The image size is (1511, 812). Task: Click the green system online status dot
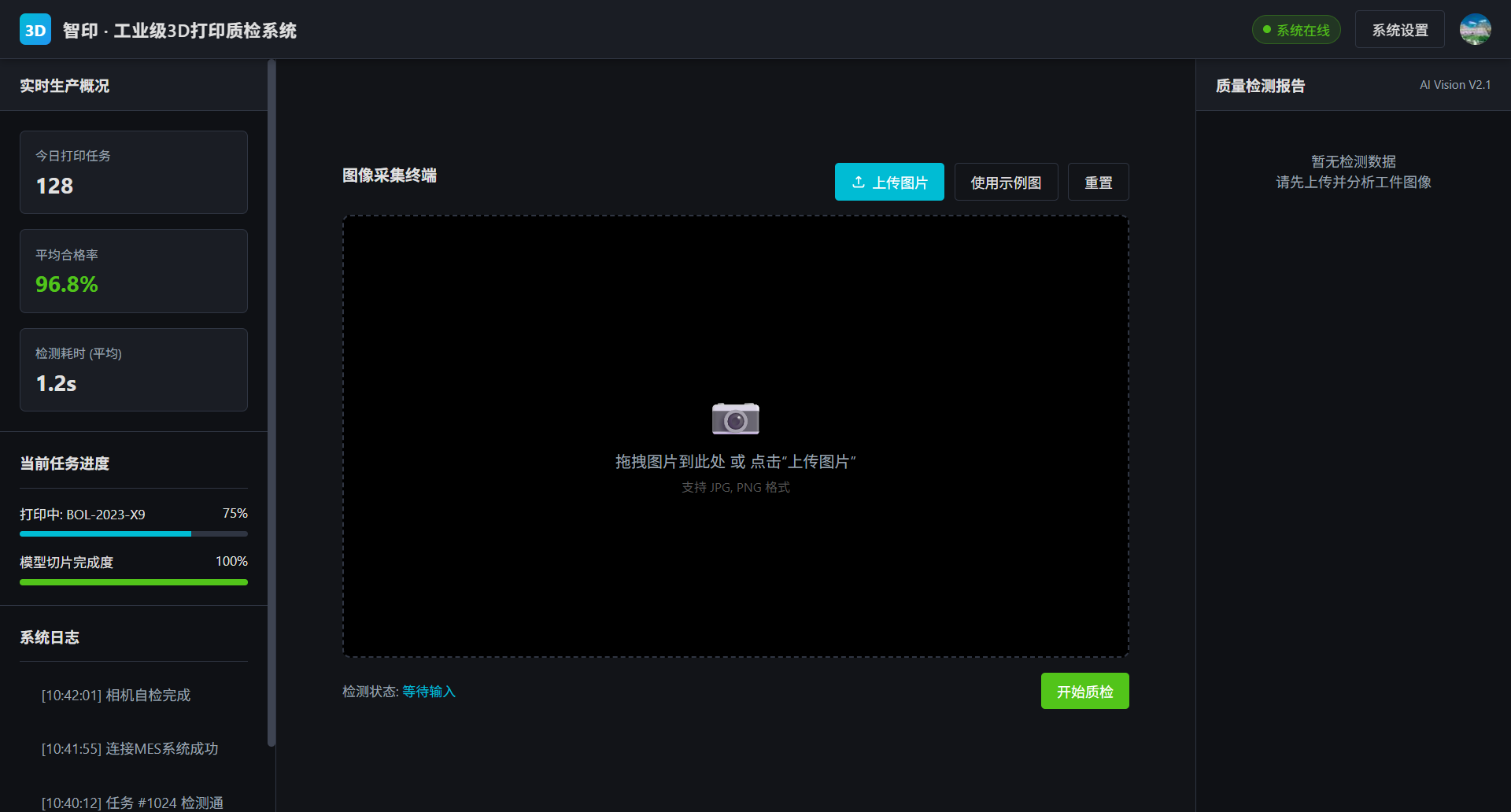[x=1267, y=30]
